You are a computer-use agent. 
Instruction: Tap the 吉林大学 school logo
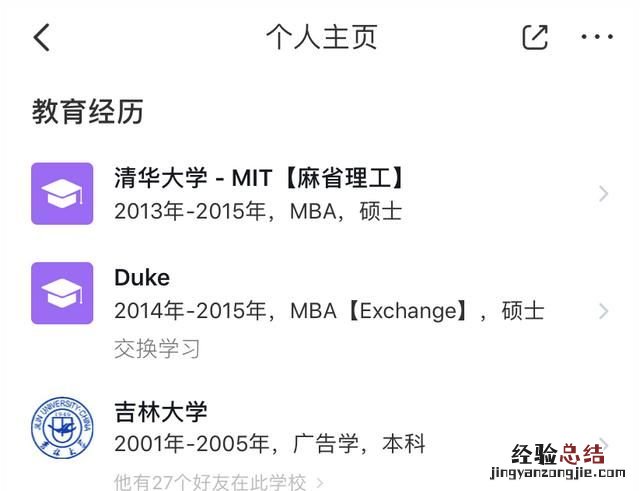tap(62, 427)
